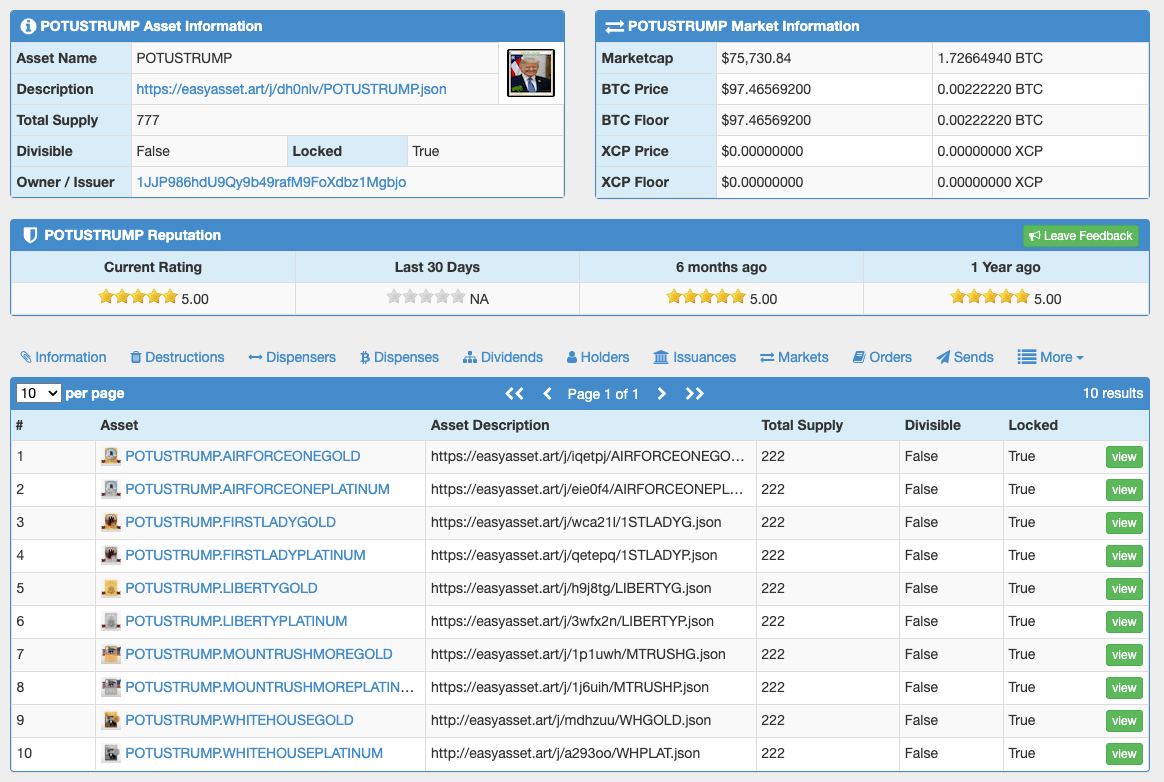The width and height of the screenshot is (1164, 782).
Task: Click the MOUNTRUSHMOREGOLD asset icon
Action: (x=111, y=654)
